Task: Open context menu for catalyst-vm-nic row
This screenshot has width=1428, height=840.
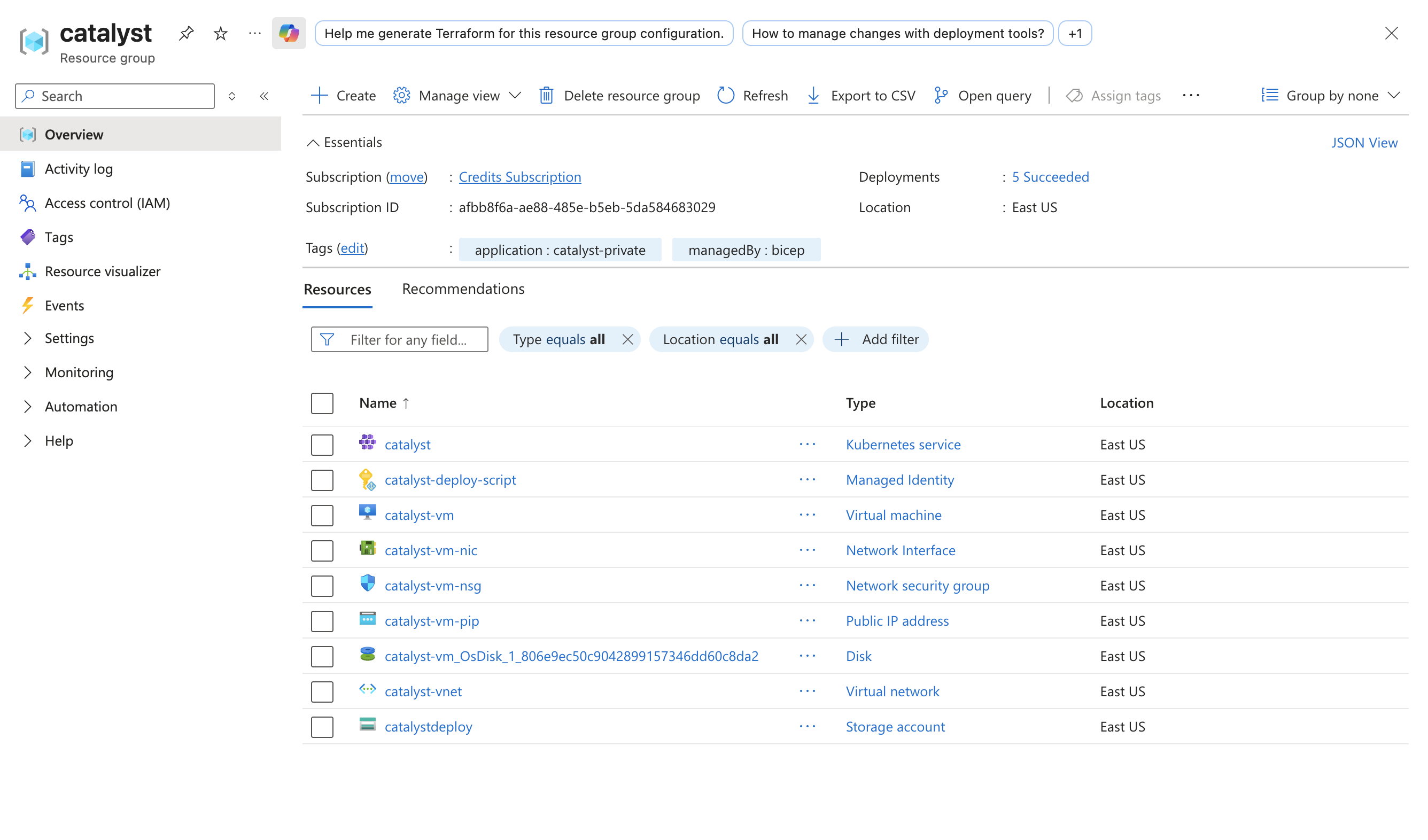Action: (808, 550)
